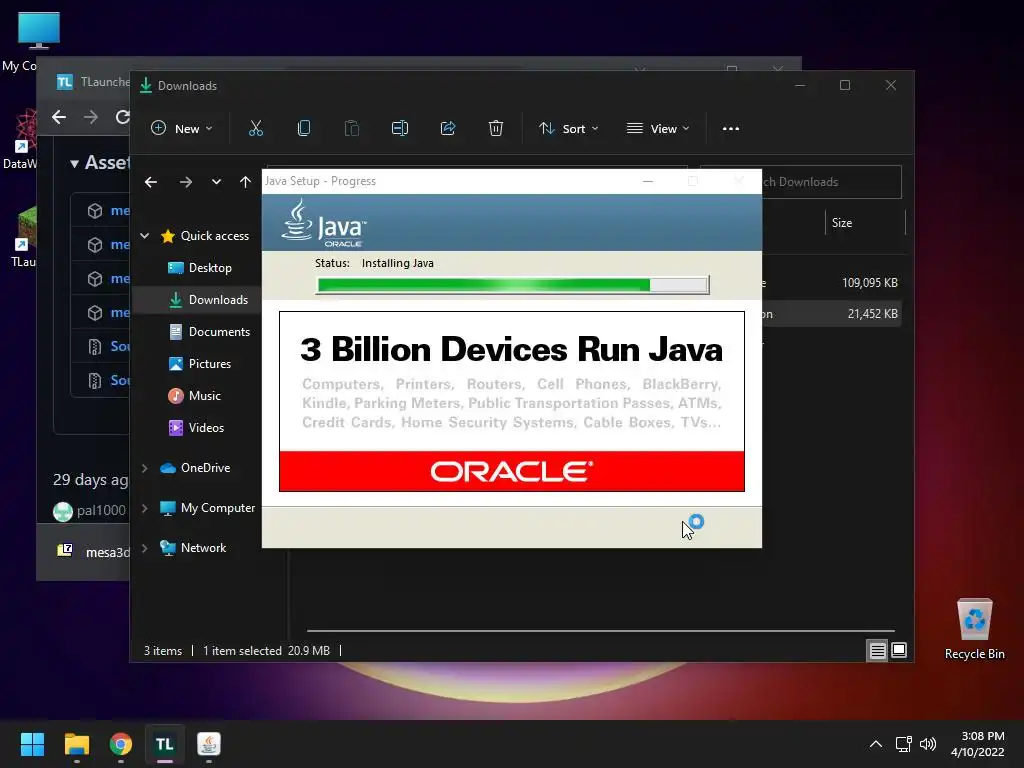Screen dimensions: 1024x768
Task: Click the Cut icon in the Downloads toolbar
Action: click(x=255, y=129)
